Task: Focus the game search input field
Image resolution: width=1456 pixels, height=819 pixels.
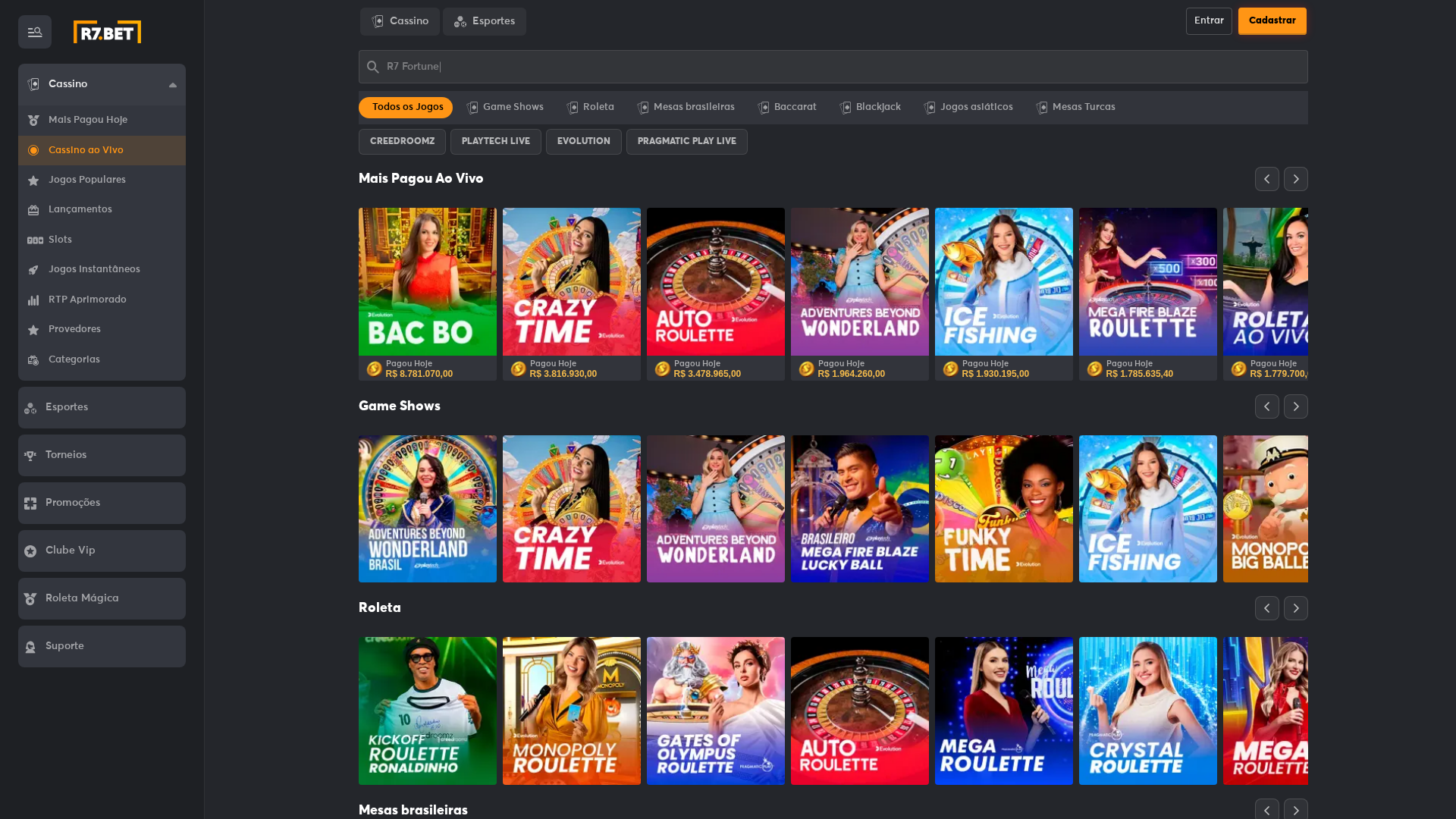Action: [x=833, y=67]
